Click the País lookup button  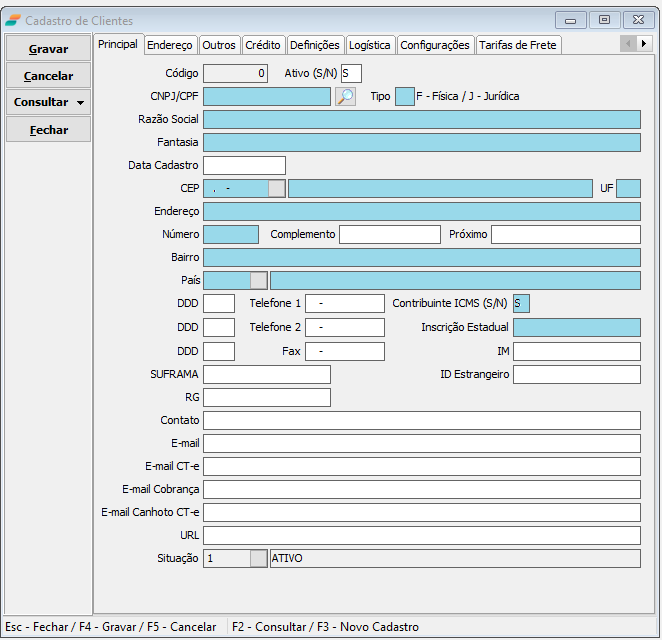[259, 280]
